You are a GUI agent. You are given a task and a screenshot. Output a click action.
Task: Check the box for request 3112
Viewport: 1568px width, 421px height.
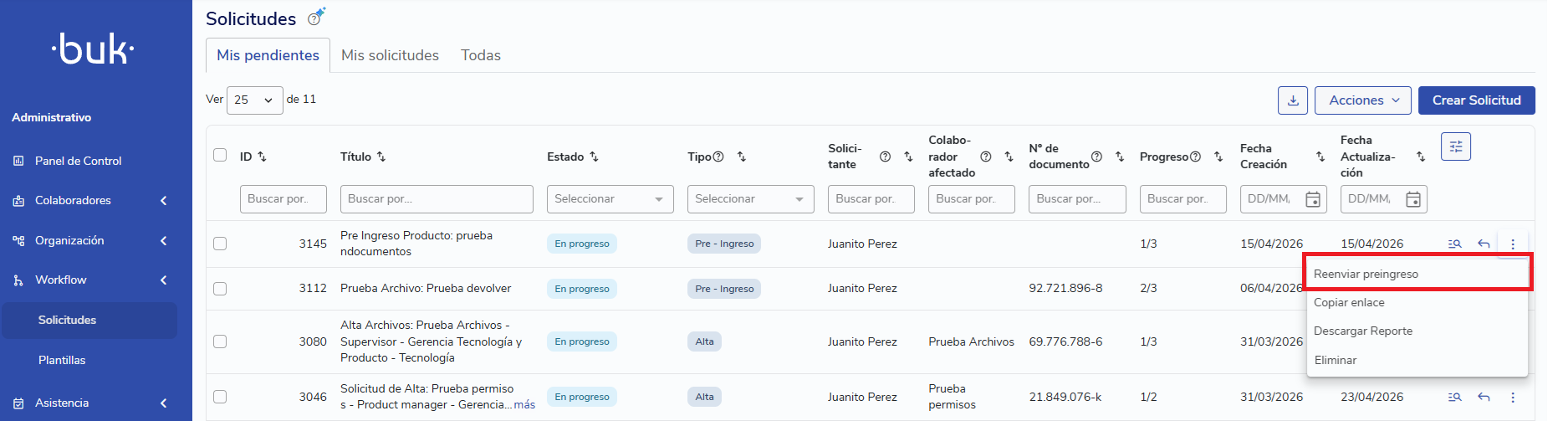pyautogui.click(x=220, y=289)
